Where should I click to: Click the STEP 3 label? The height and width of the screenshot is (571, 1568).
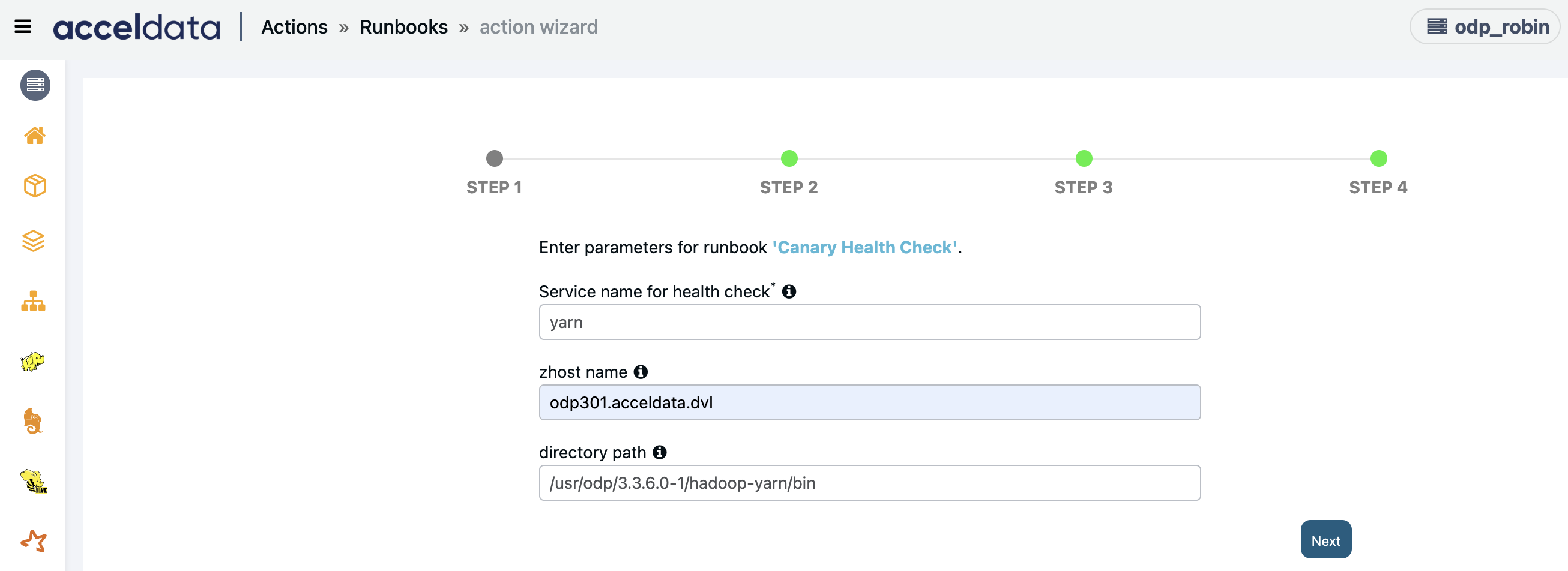[1084, 187]
